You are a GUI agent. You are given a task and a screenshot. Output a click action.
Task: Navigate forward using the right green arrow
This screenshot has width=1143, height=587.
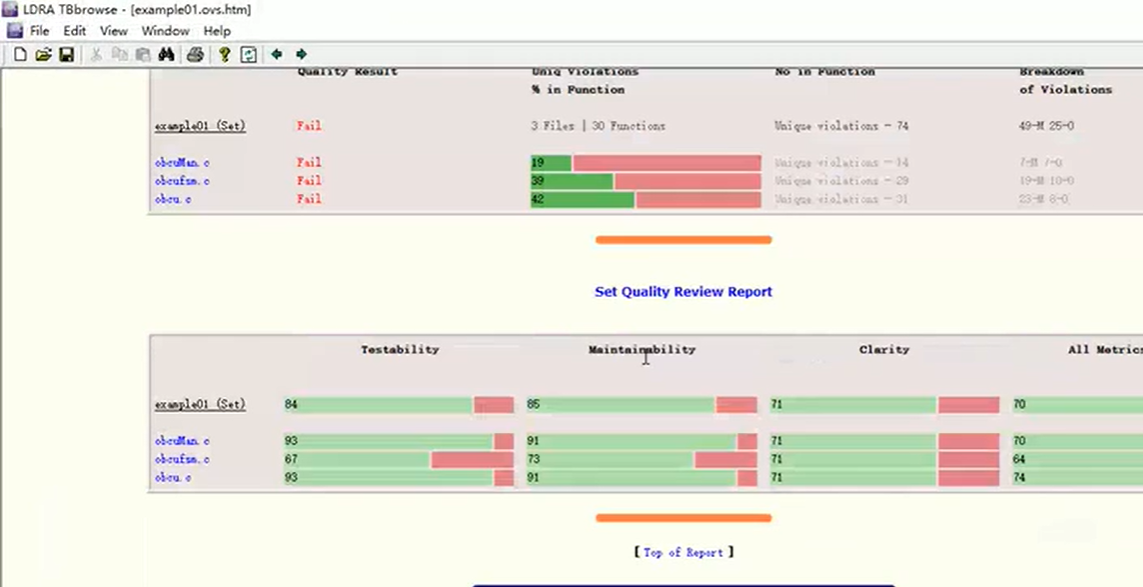click(301, 55)
